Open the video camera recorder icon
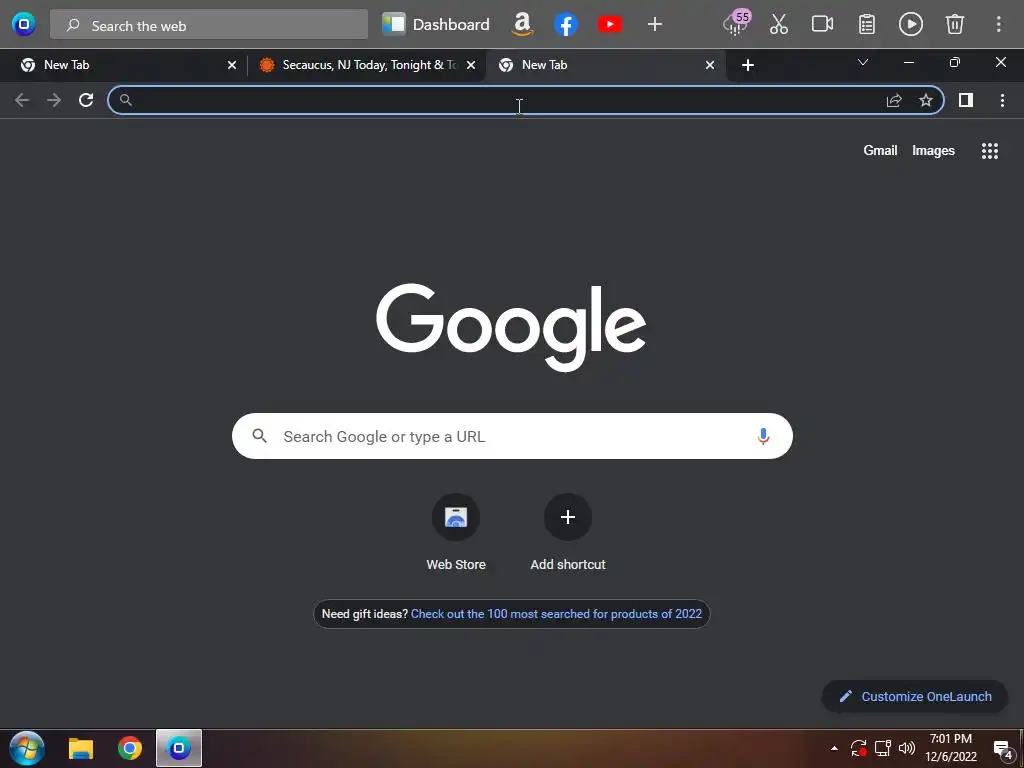Image resolution: width=1024 pixels, height=768 pixels. coord(822,25)
